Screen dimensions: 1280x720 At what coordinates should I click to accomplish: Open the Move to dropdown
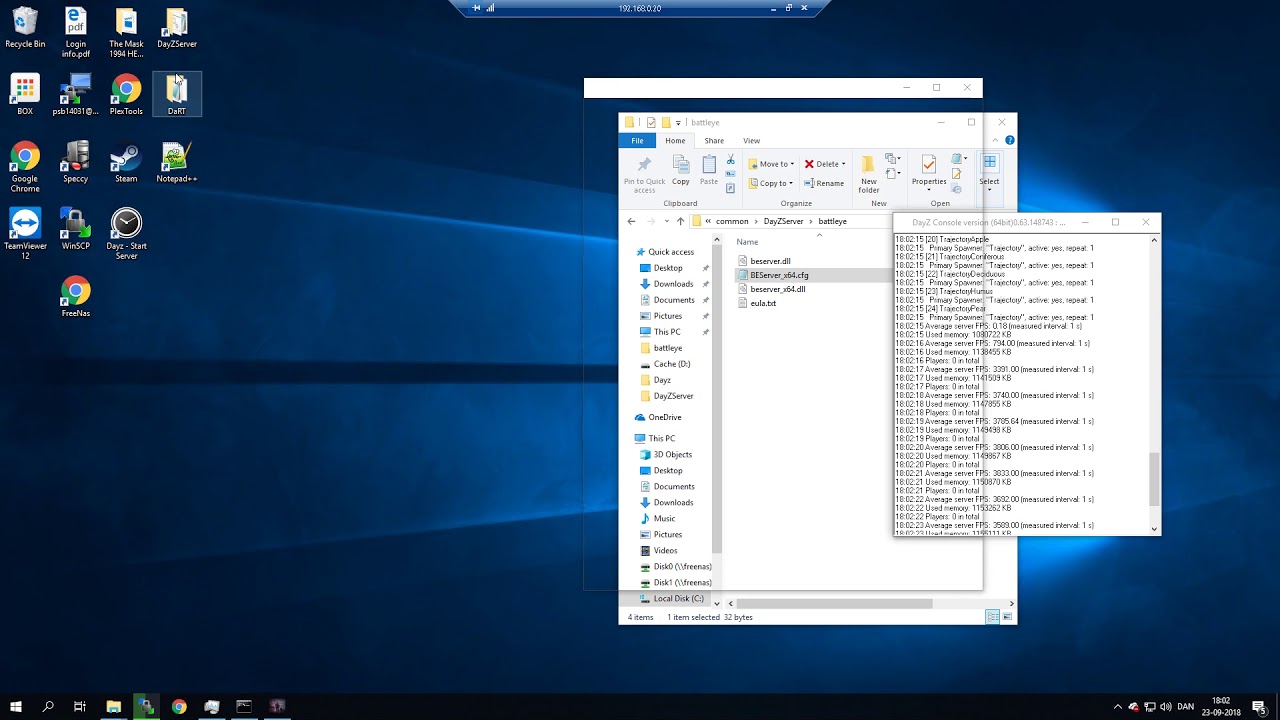[x=771, y=164]
